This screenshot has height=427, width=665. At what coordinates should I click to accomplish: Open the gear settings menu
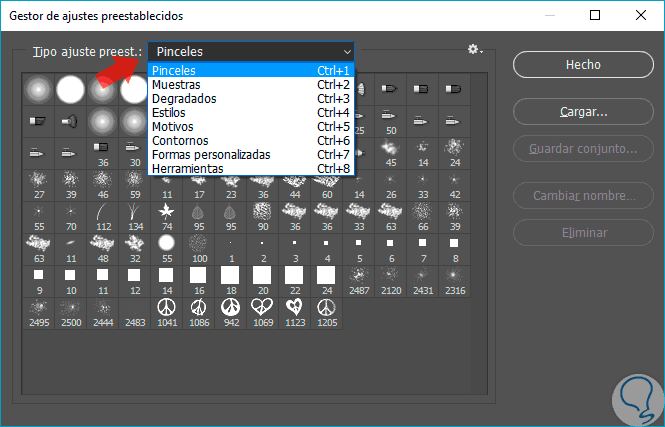click(474, 50)
